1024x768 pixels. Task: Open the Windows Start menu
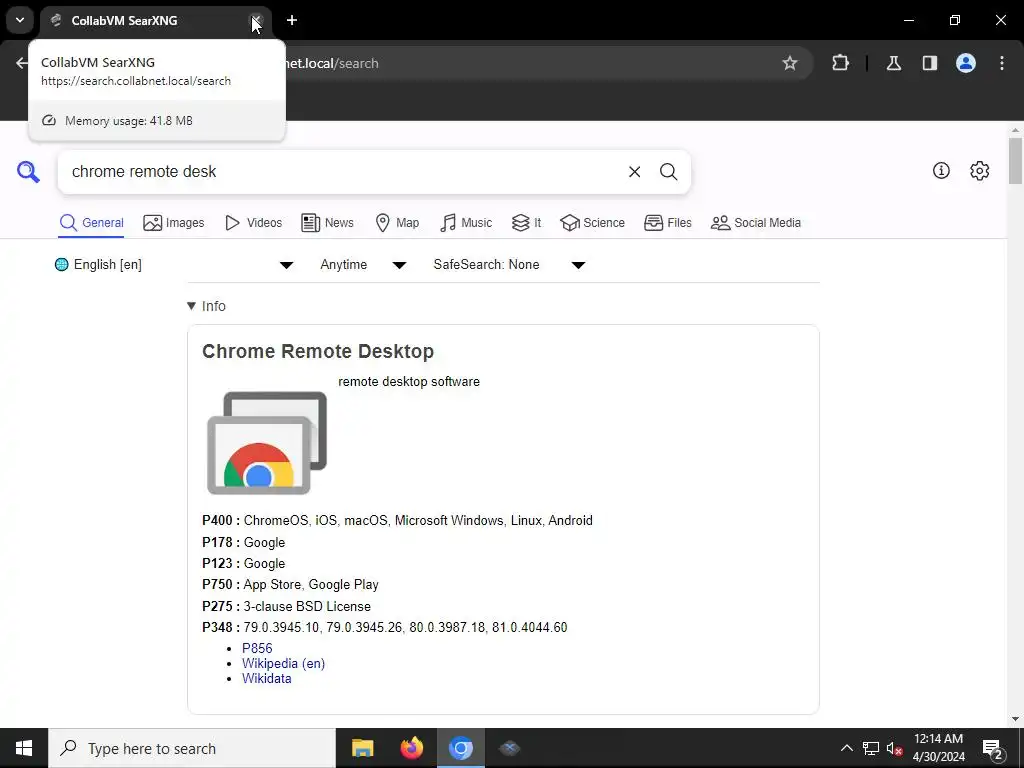point(24,748)
